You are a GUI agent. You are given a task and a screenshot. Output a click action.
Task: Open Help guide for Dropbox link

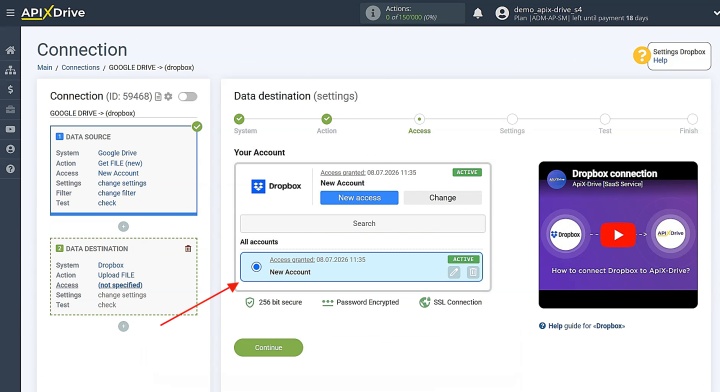582,326
